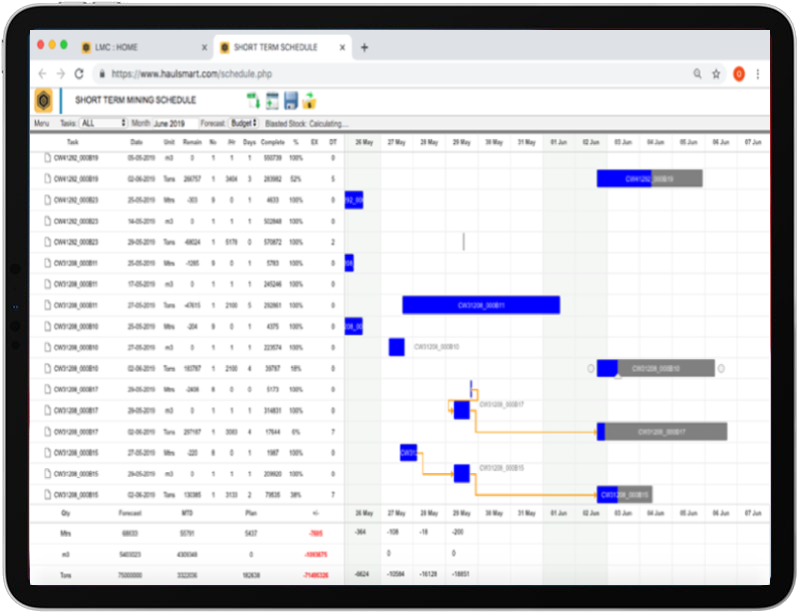800x615 pixels.
Task: Click the left circle handle of the selected bar
Action: point(590,368)
